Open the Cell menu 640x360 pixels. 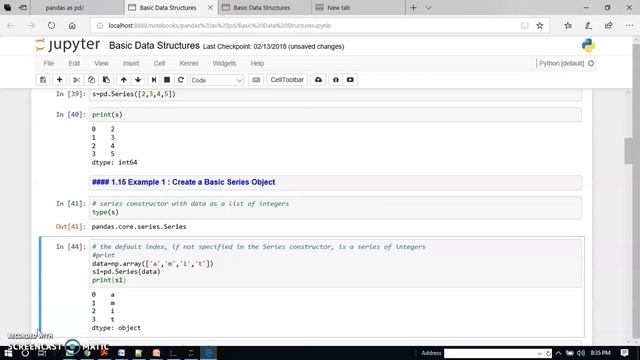coord(159,63)
